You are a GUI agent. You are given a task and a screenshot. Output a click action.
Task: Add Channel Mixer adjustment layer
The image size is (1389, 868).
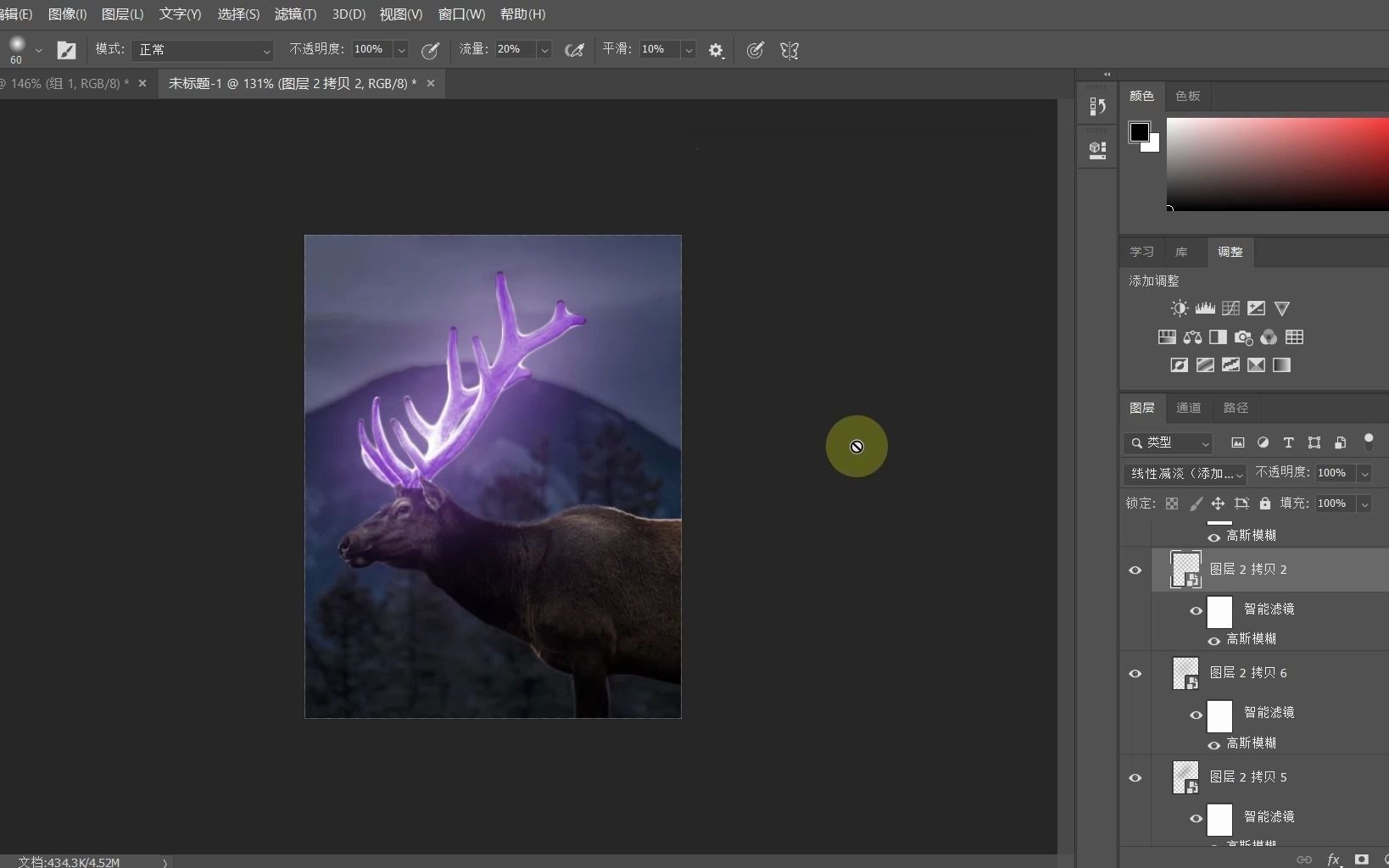click(1269, 337)
